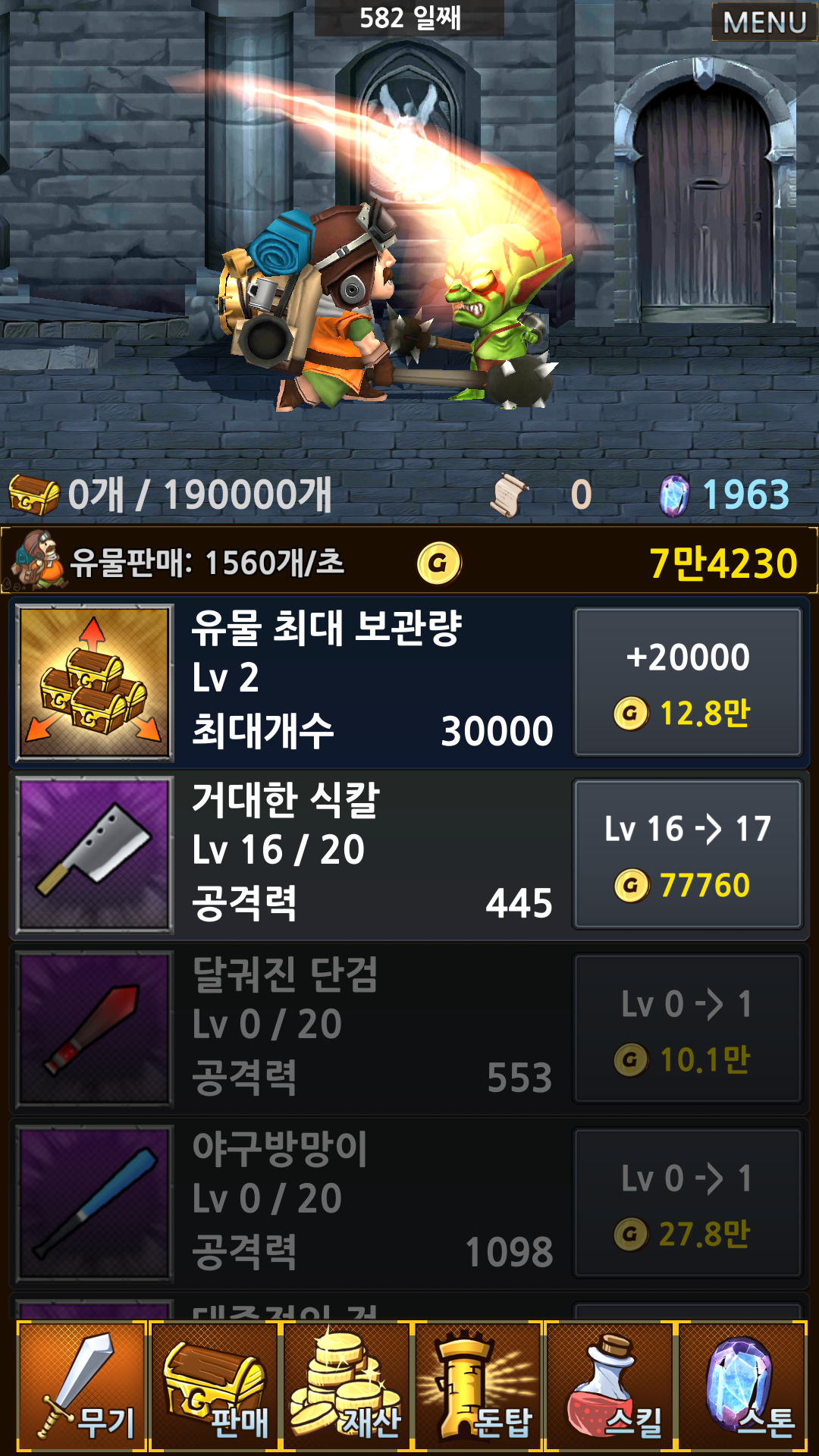Open the 스톤 gem tab
The image size is (819, 1456).
[x=742, y=1386]
